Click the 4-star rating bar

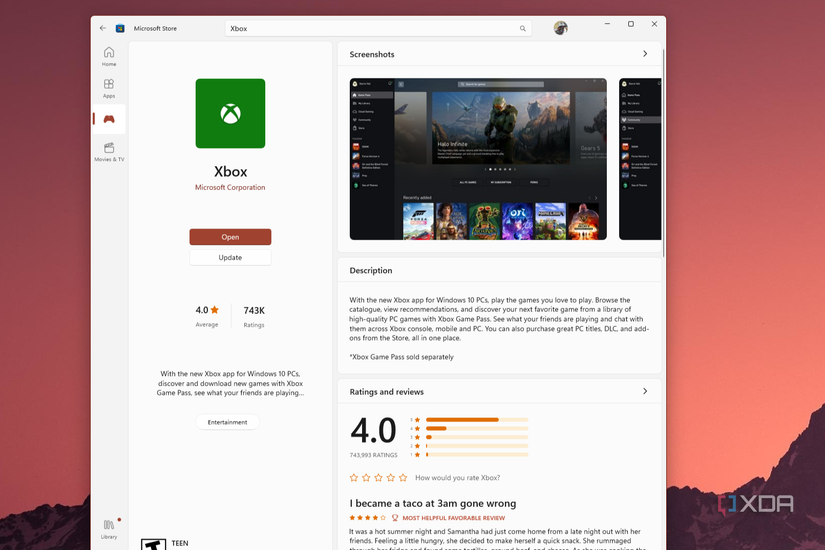477,428
